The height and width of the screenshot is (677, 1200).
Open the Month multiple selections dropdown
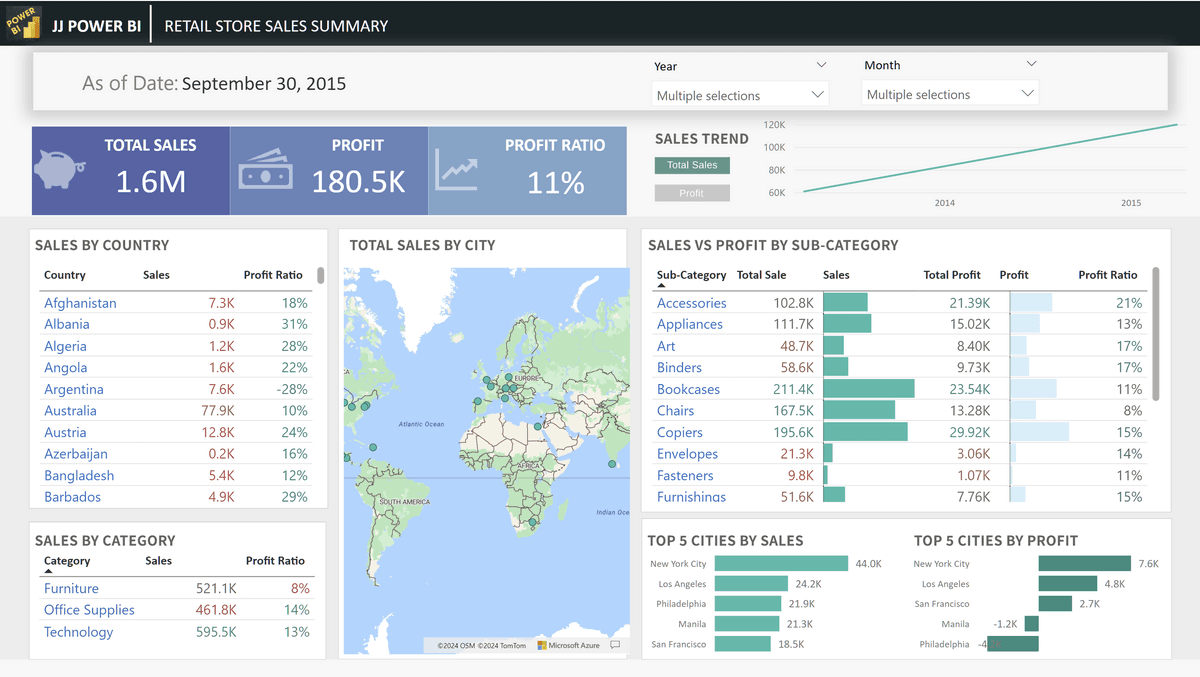[950, 94]
